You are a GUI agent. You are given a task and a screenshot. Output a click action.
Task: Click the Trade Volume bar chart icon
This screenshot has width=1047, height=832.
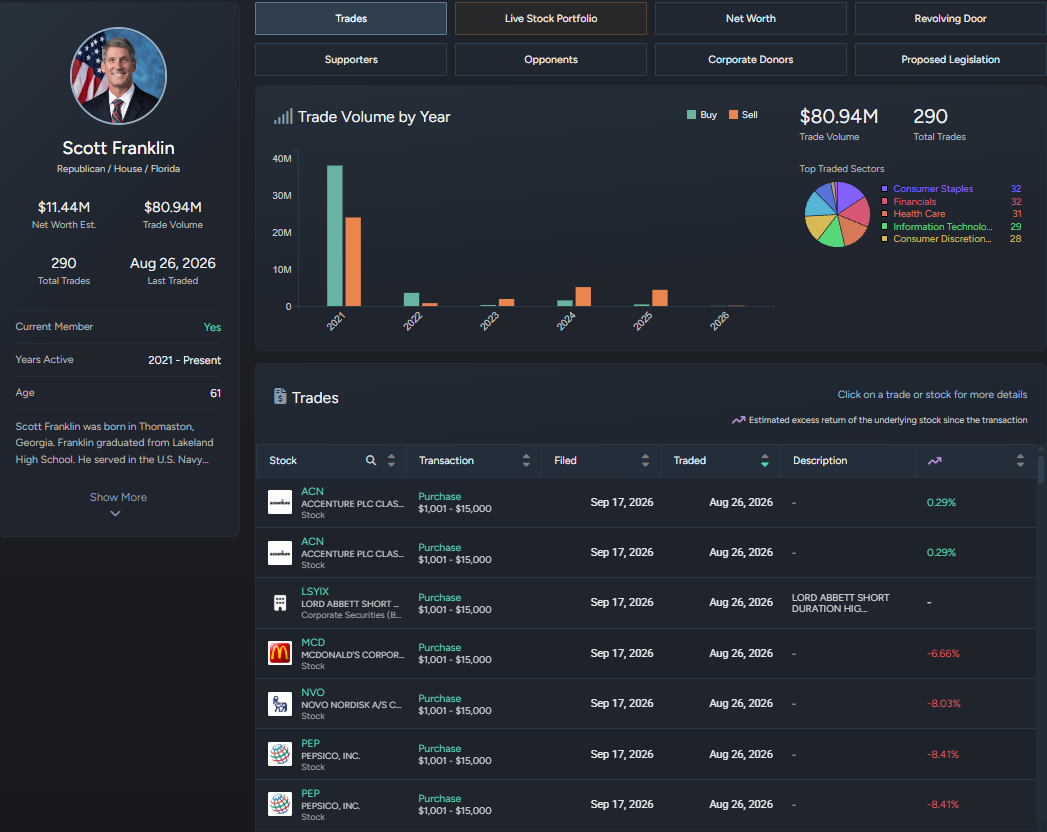click(x=283, y=117)
